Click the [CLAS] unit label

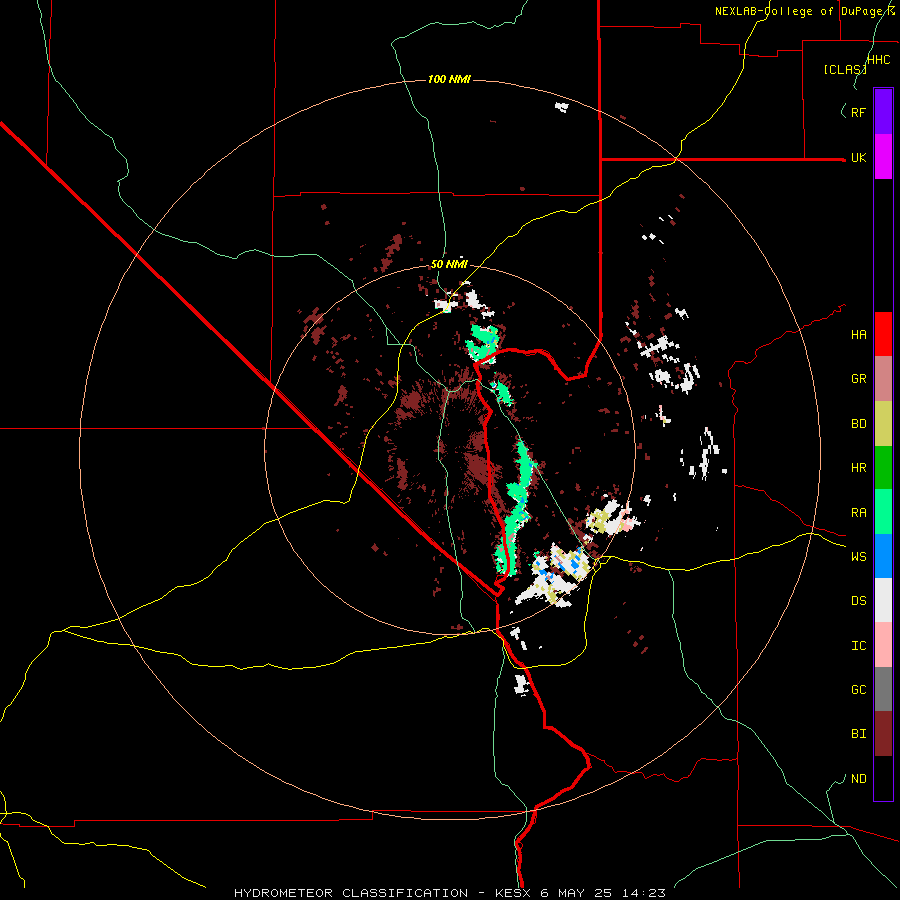click(845, 69)
